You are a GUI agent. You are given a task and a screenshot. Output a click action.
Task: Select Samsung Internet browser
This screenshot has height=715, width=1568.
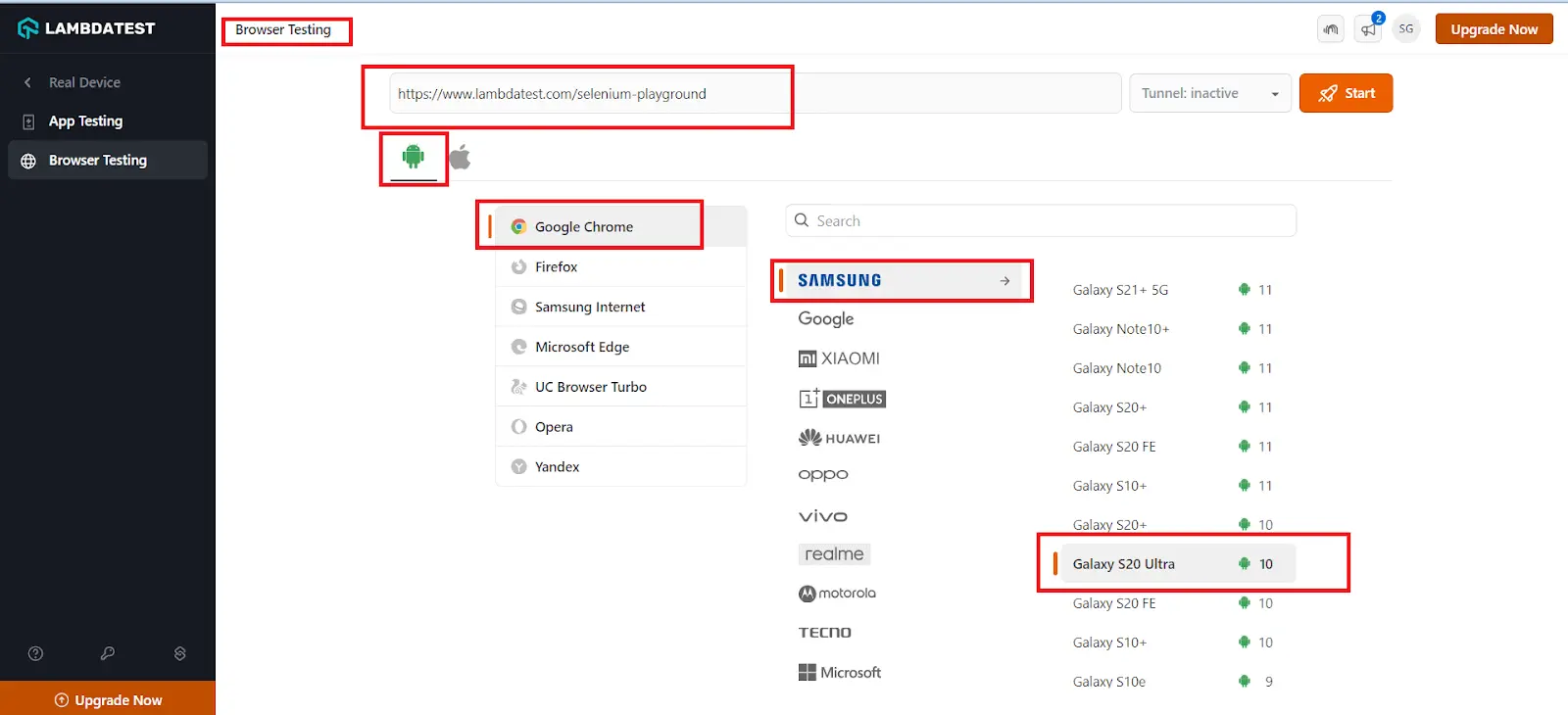pos(621,307)
